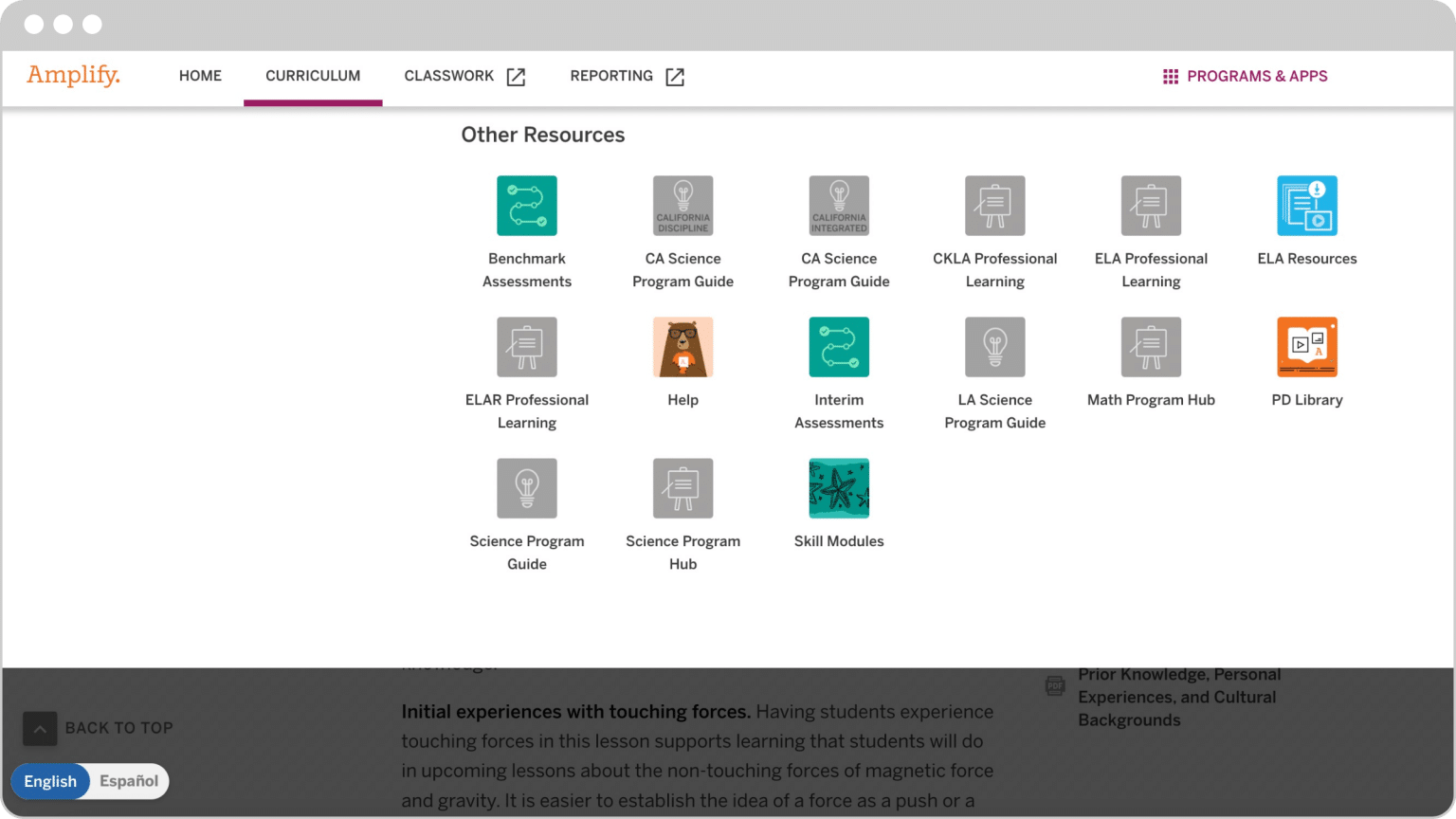
Task: Open Interim Assessments icon
Action: point(838,347)
